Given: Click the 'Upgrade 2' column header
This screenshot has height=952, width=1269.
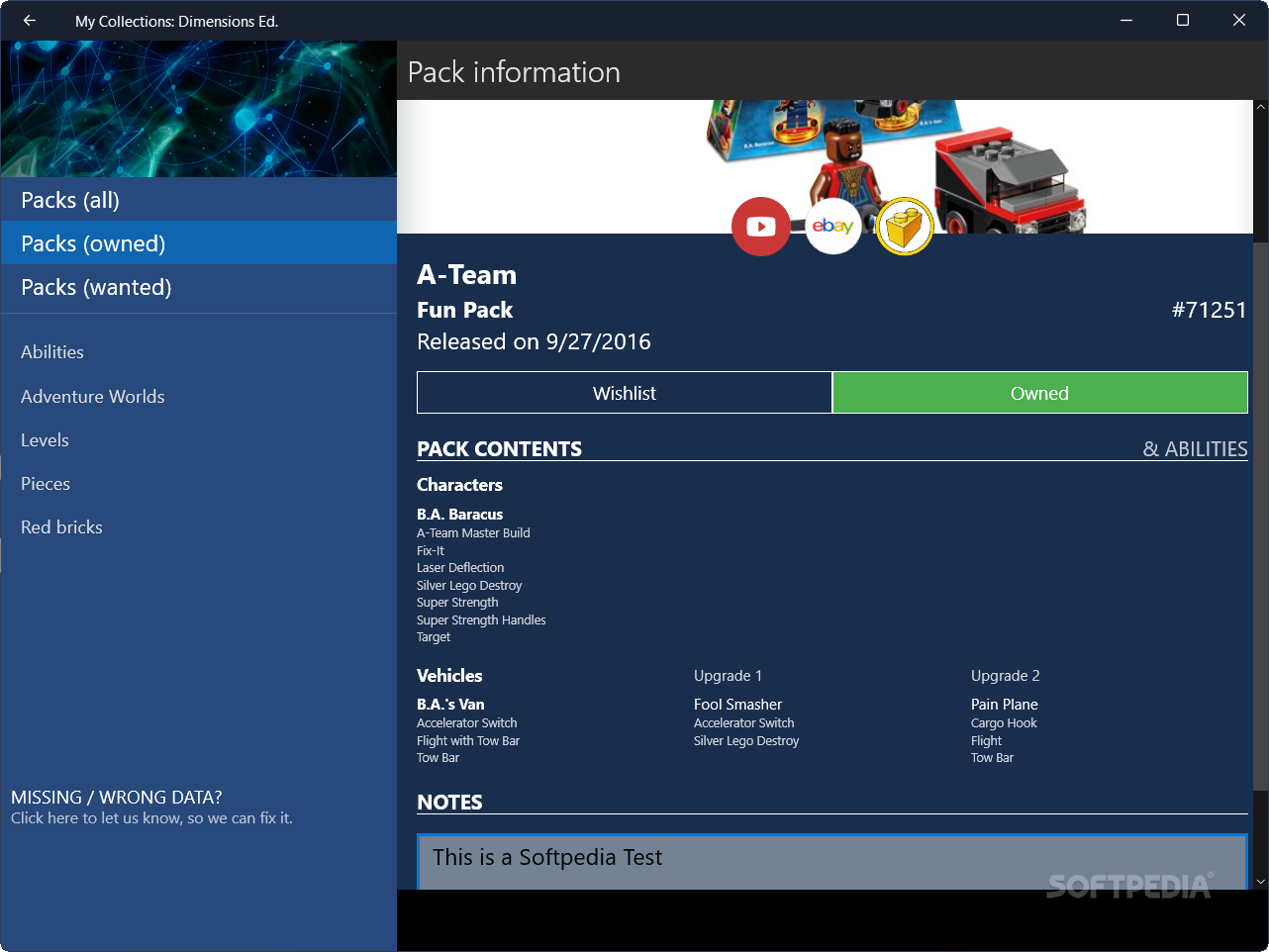Looking at the screenshot, I should tap(1005, 676).
